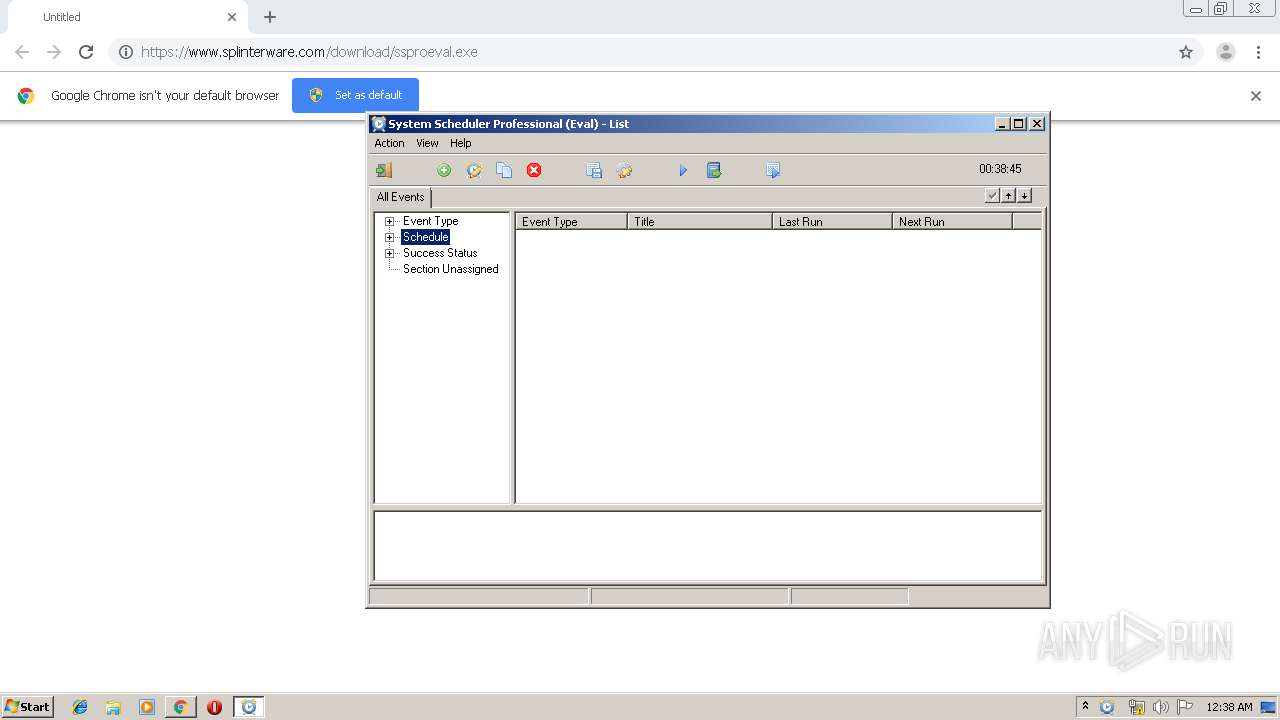Click the notepad with green arrow icon
1280x720 pixels.
(x=714, y=170)
